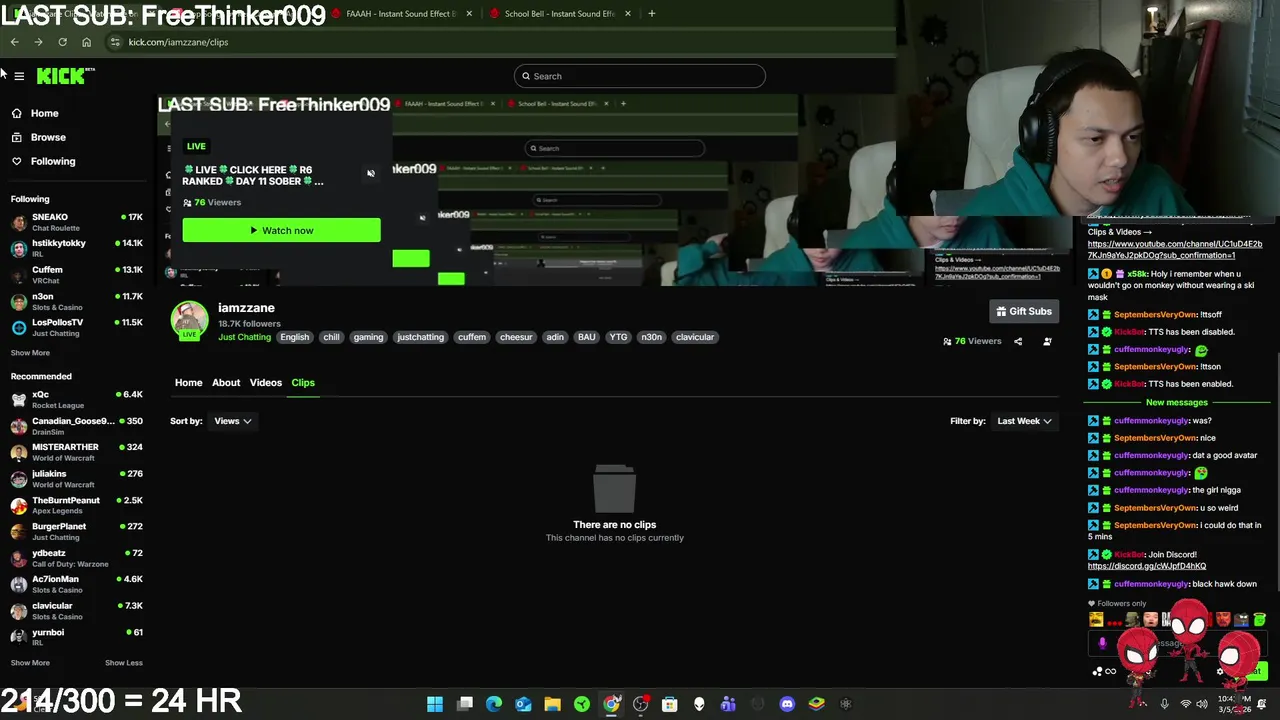Click the share icon beside viewer count
The width and height of the screenshot is (1280, 720).
pyautogui.click(x=1018, y=341)
